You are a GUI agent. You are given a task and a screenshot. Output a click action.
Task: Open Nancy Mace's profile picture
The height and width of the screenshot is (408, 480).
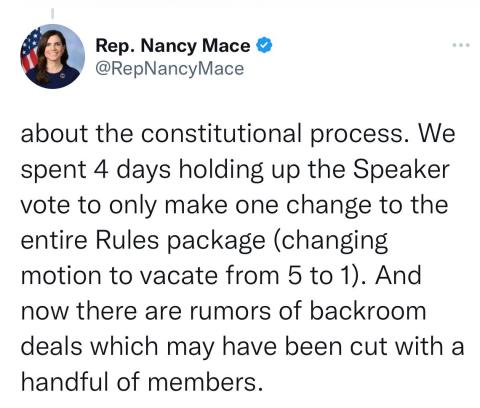pyautogui.click(x=52, y=56)
